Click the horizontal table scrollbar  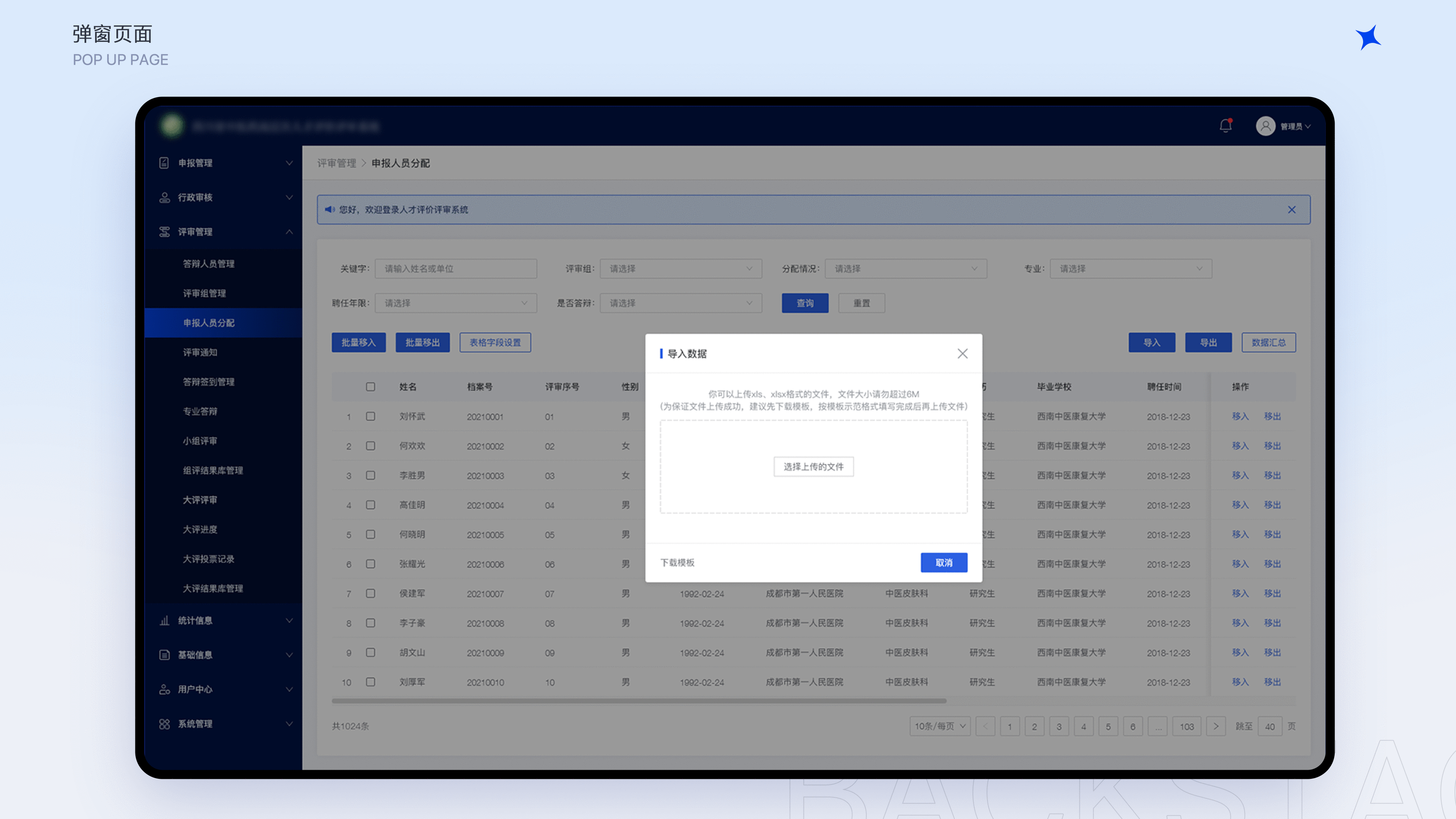639,701
